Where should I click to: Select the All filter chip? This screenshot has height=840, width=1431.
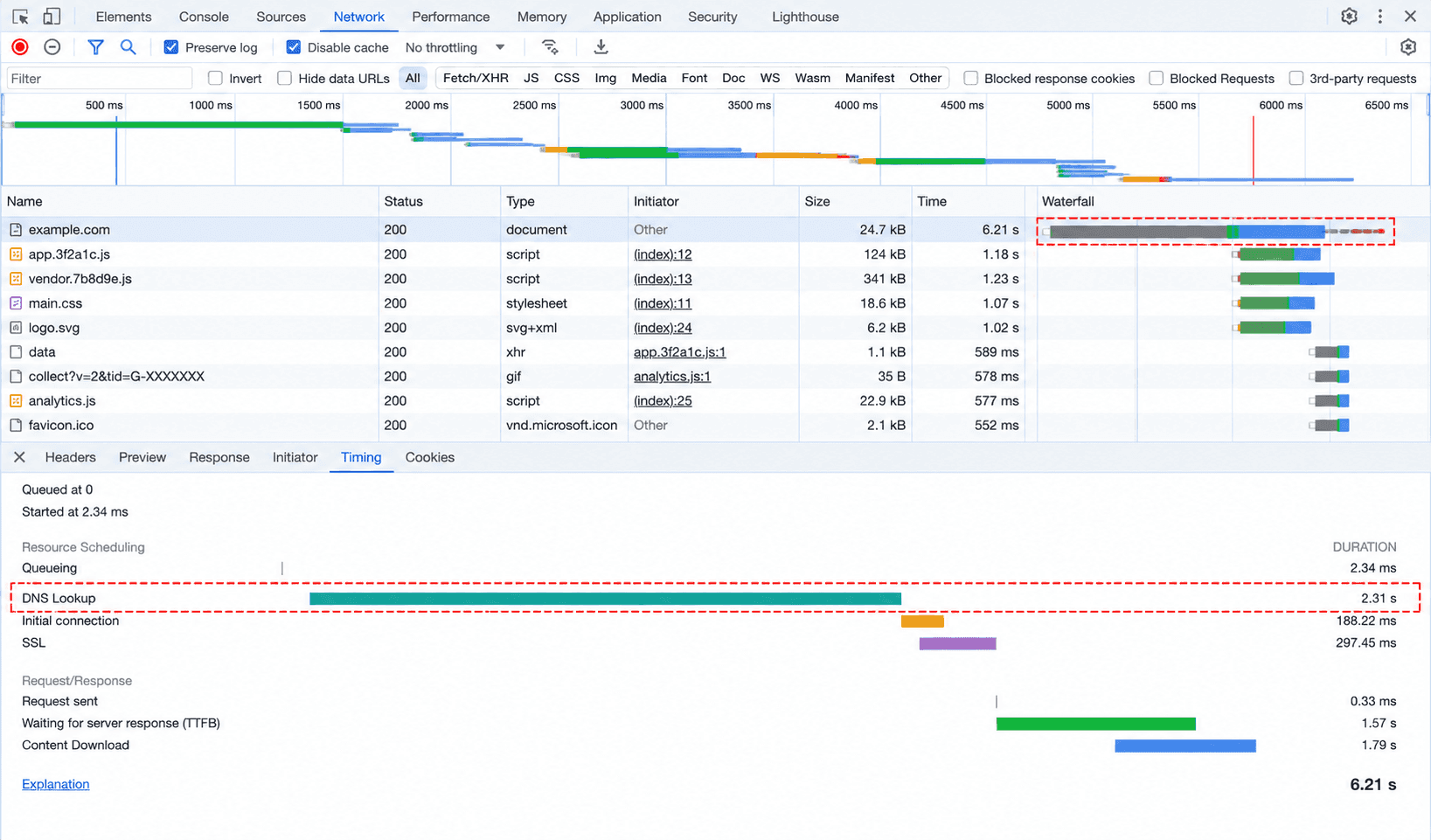tap(413, 78)
